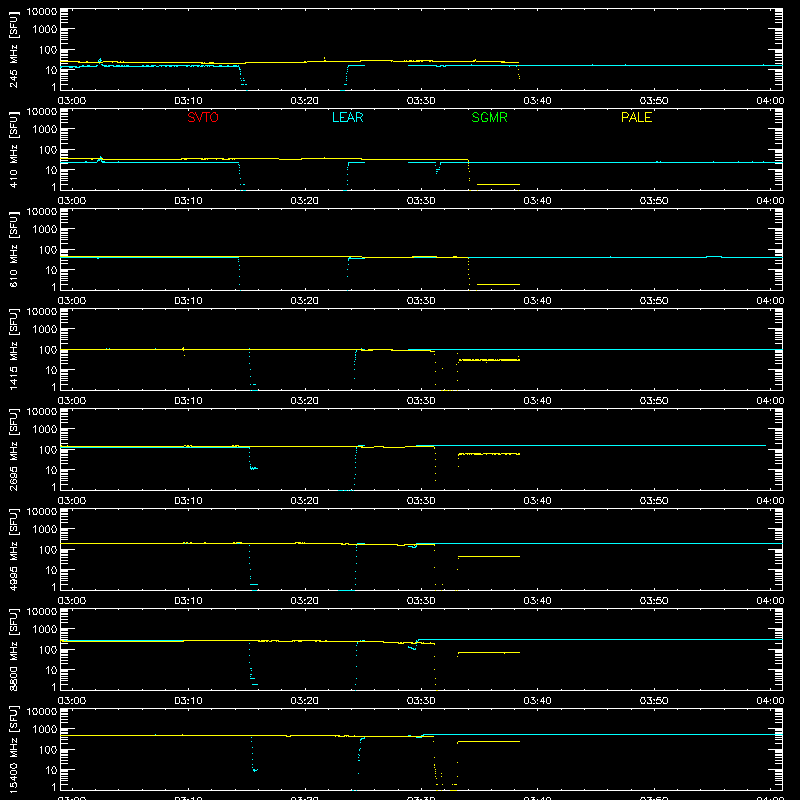Select the 245 MHz [SFU] axis label
The width and height of the screenshot is (800, 800).
coord(13,49)
